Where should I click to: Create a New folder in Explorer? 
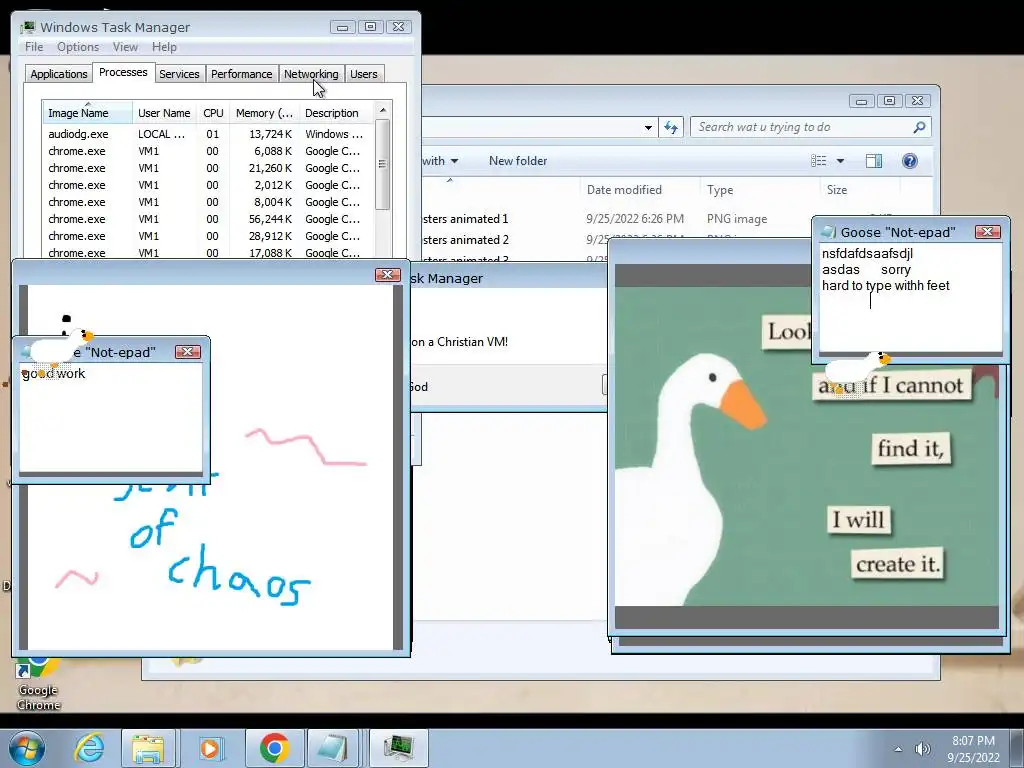[x=518, y=161]
